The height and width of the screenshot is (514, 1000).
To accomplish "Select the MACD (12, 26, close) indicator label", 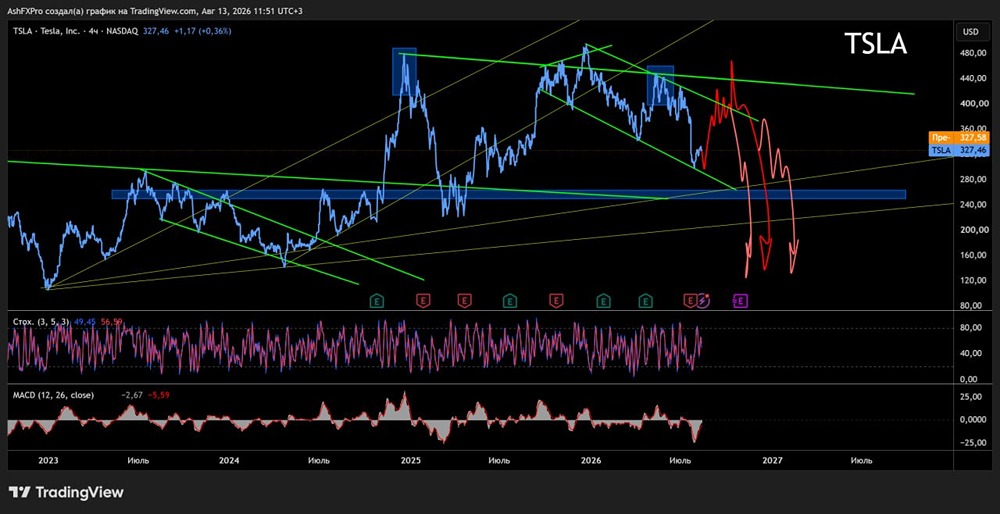I will [x=54, y=395].
